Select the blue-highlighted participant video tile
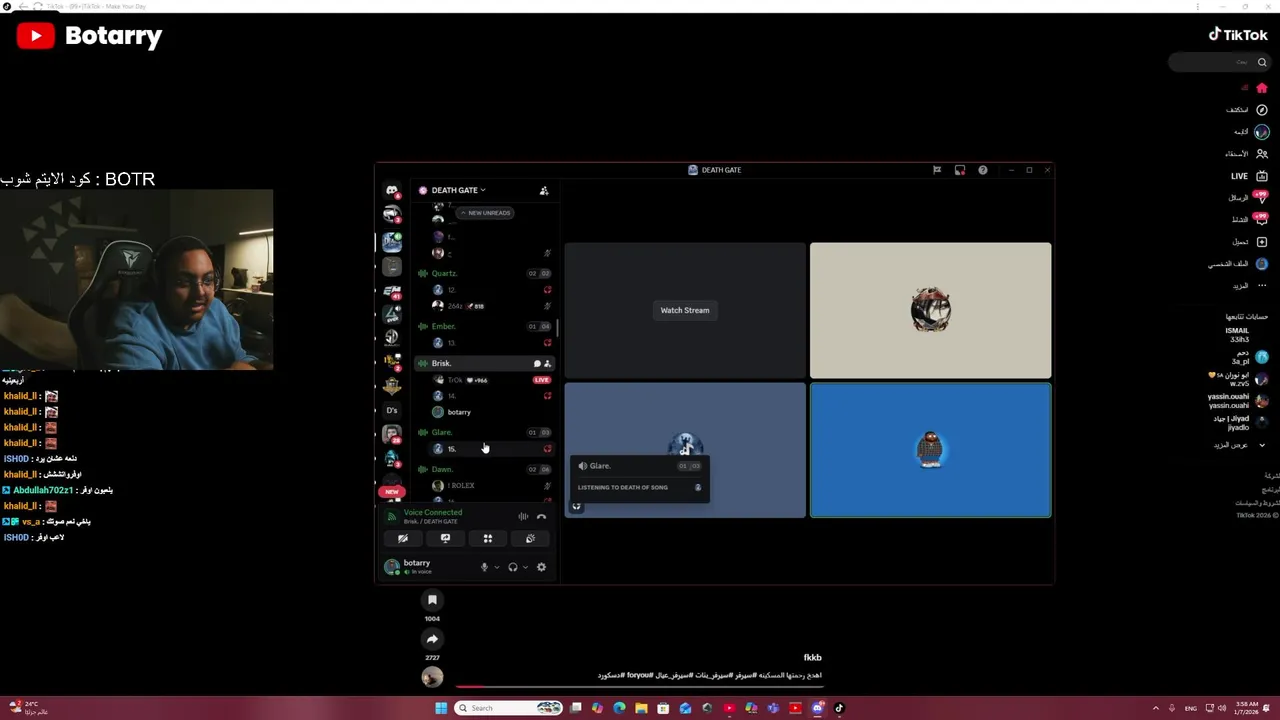This screenshot has height=720, width=1280. (x=930, y=450)
